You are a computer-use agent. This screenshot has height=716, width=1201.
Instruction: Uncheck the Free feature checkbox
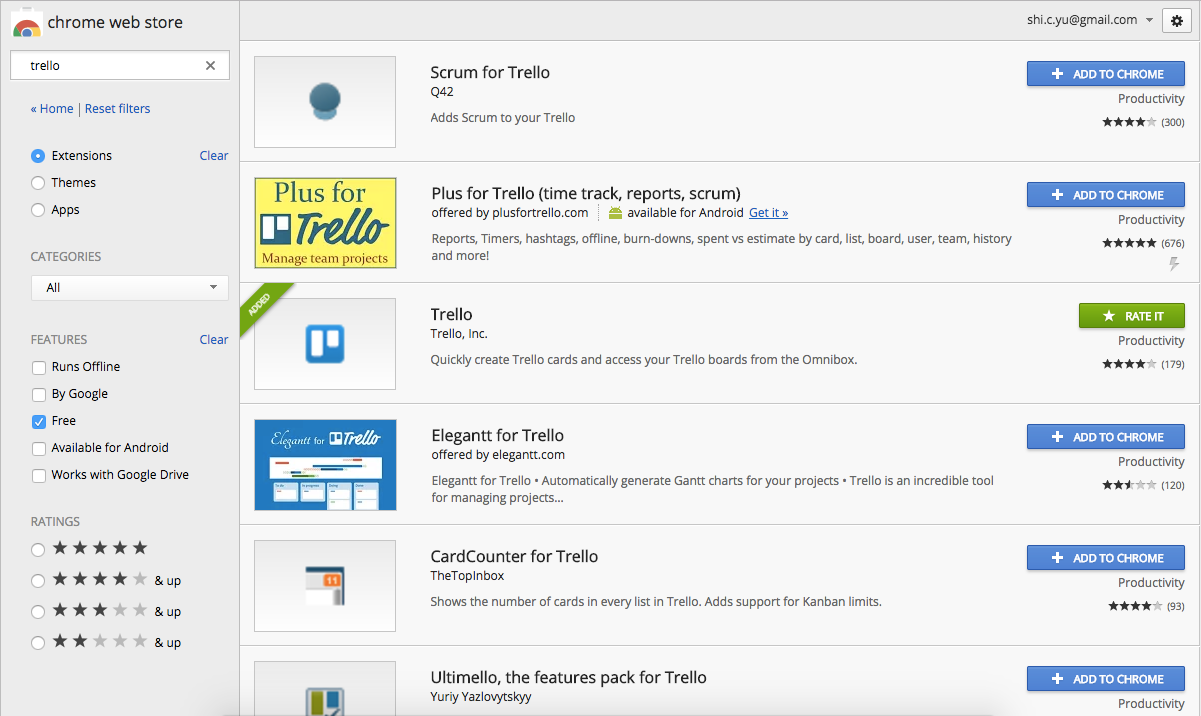point(39,421)
